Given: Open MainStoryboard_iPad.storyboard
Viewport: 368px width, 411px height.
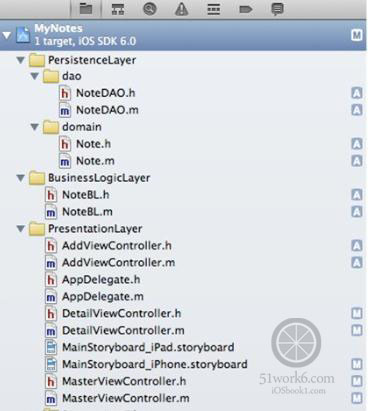Looking at the screenshot, I should (148, 347).
